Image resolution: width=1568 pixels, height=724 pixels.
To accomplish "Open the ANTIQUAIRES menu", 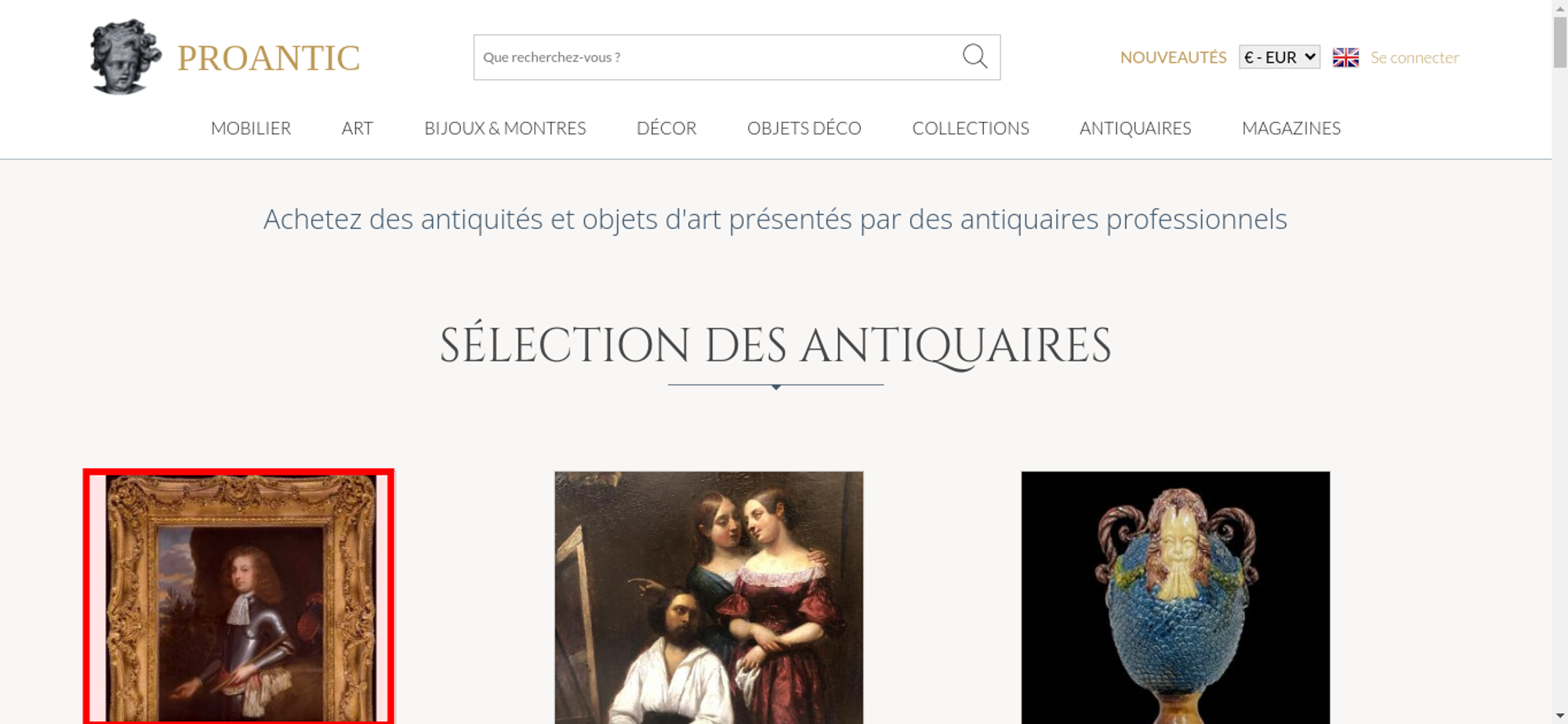I will (x=1135, y=128).
